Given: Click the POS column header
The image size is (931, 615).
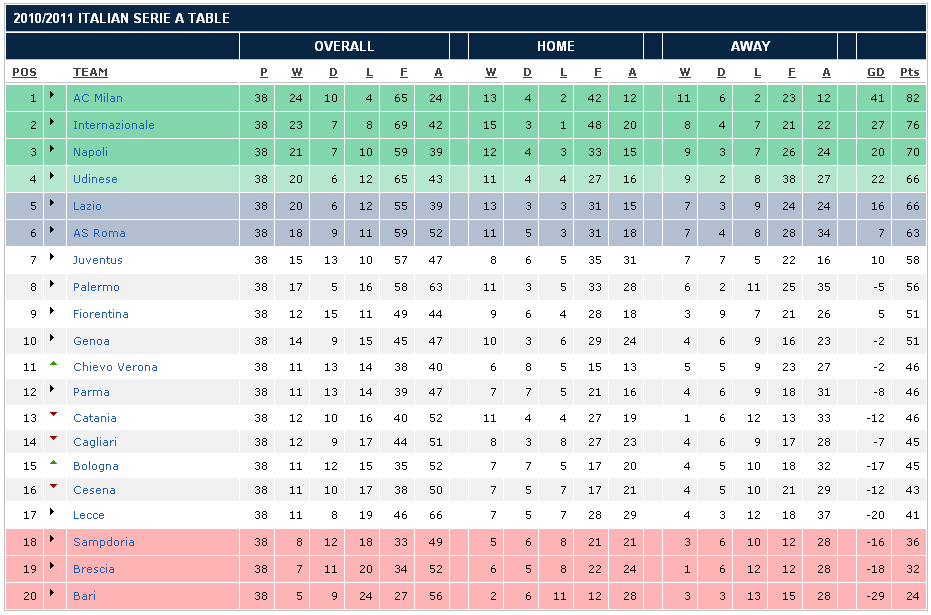Looking at the screenshot, I should 24,72.
